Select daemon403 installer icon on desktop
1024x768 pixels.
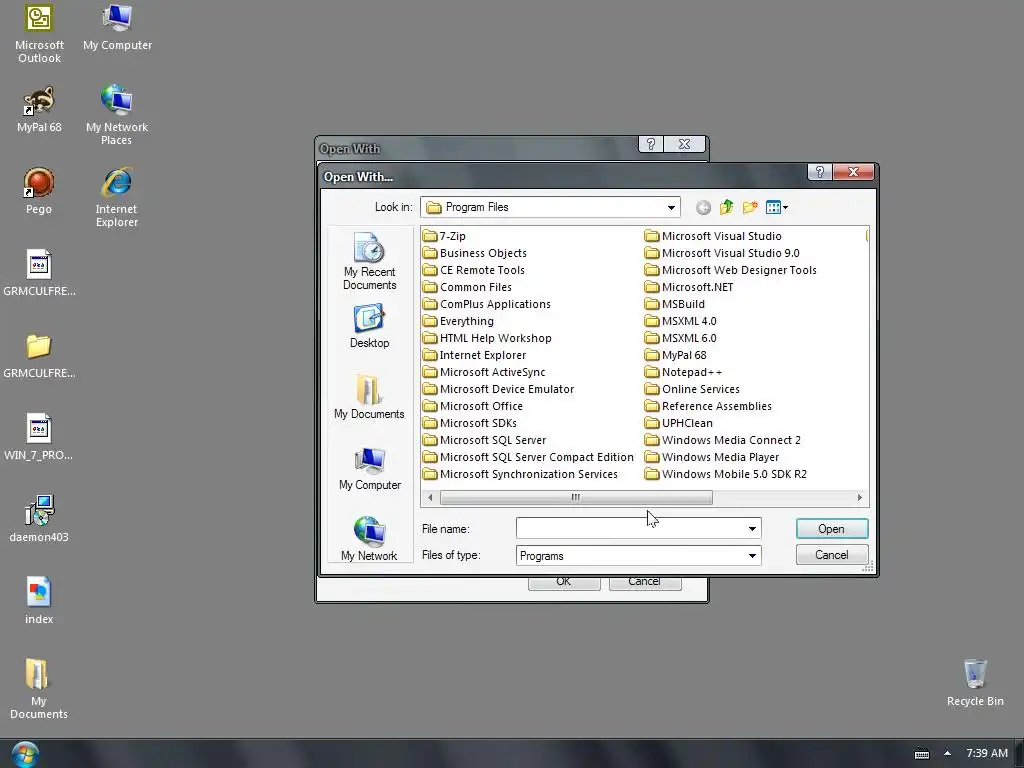coord(39,519)
